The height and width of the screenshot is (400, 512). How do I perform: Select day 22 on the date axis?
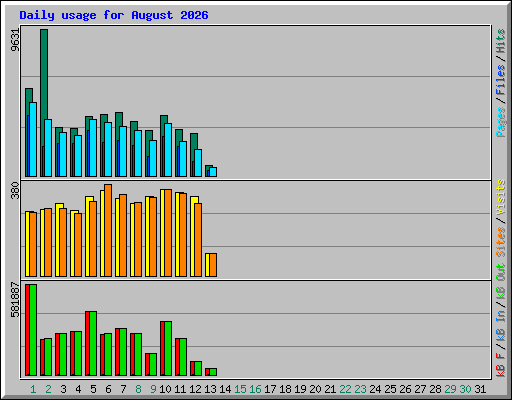tap(345, 389)
